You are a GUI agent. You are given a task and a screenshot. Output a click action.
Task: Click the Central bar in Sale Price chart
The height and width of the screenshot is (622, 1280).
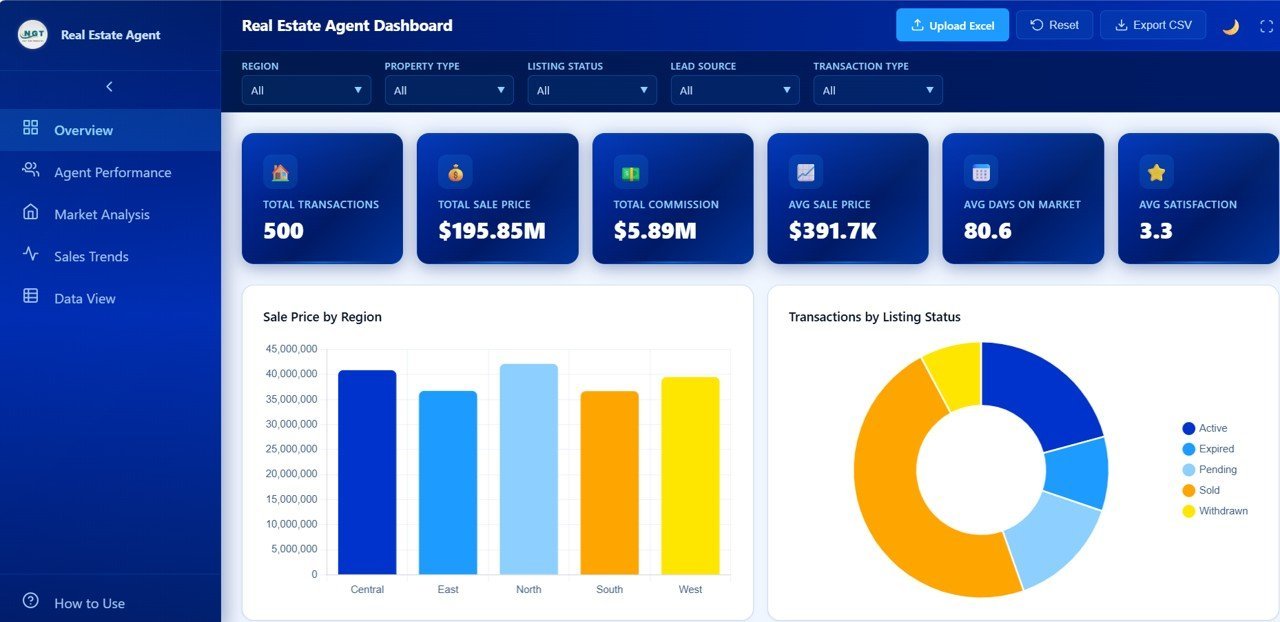pyautogui.click(x=367, y=470)
